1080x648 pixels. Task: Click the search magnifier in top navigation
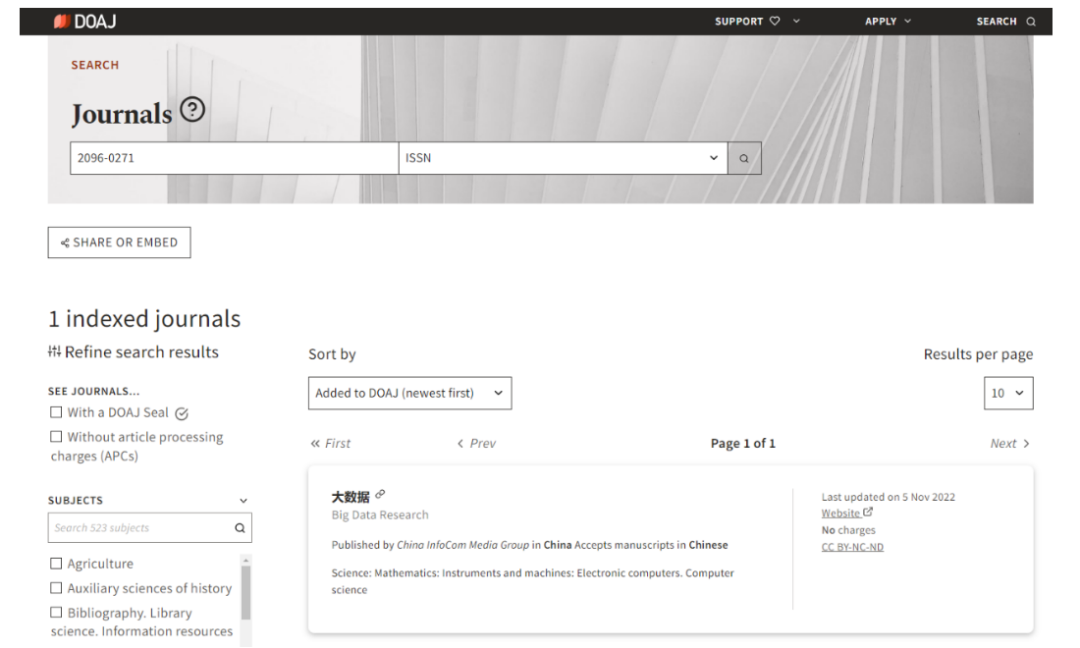(x=1031, y=21)
